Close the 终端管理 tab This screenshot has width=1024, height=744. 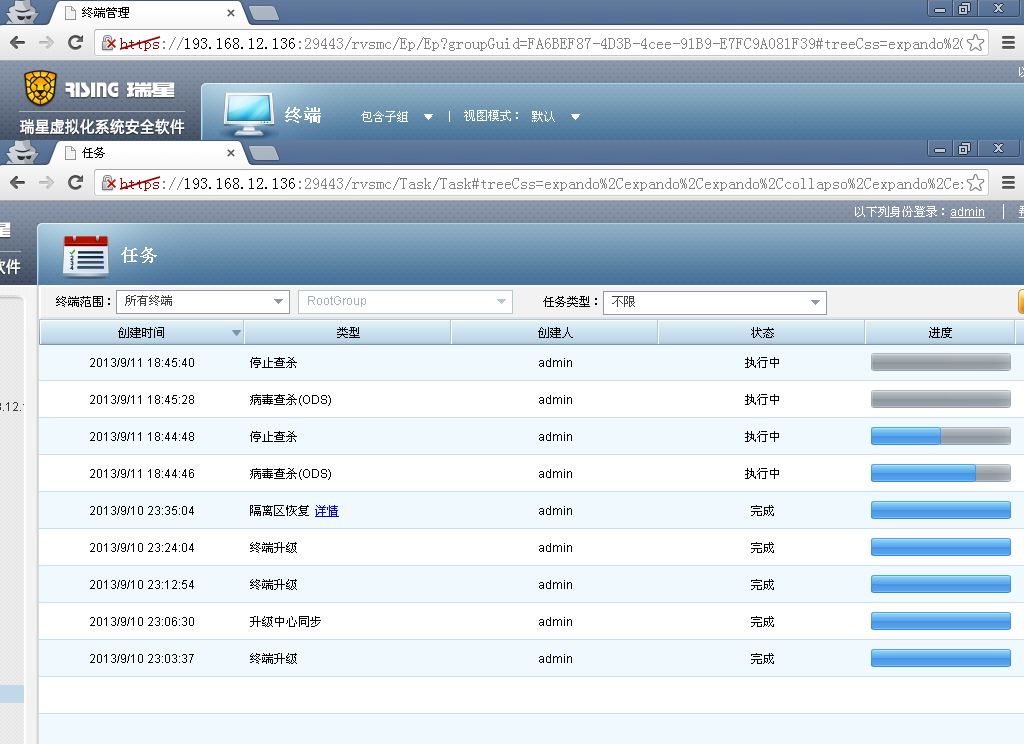point(231,12)
